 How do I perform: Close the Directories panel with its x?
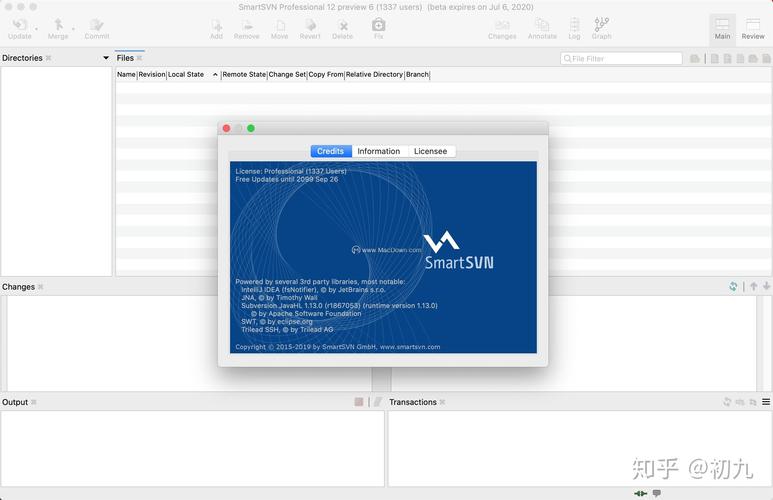tap(48, 58)
